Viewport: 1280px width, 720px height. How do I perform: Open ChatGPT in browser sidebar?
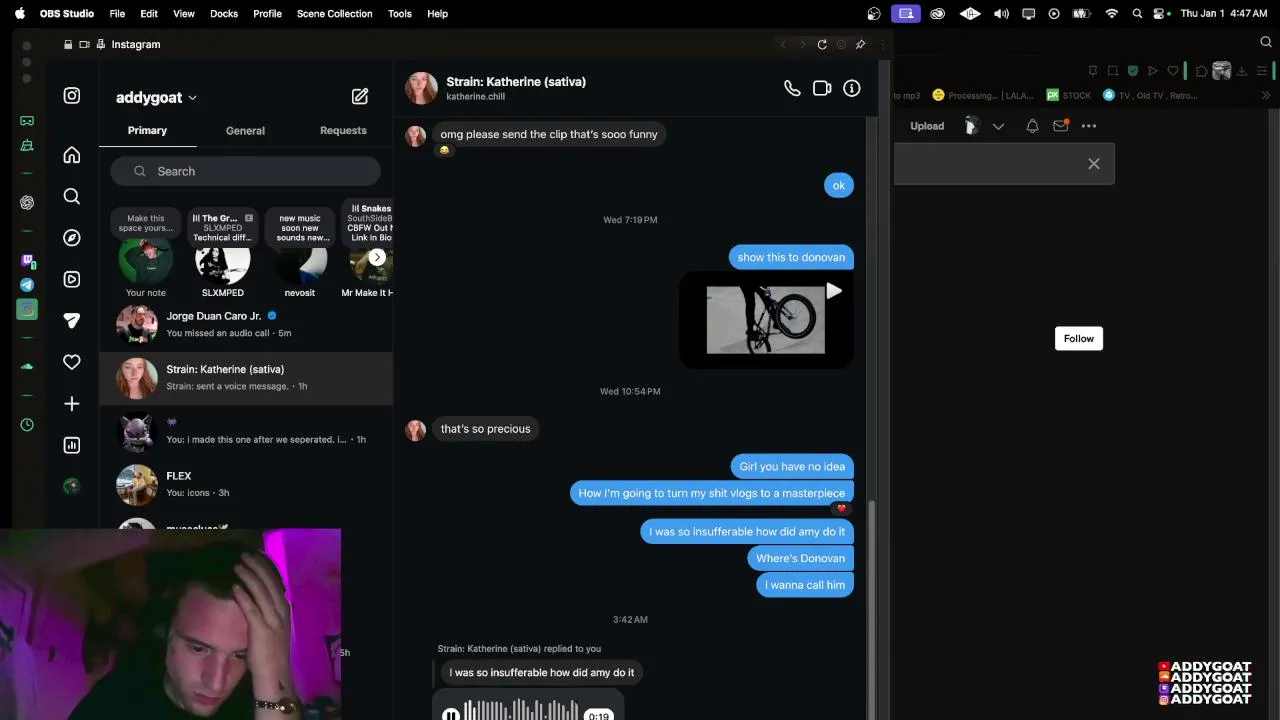pyautogui.click(x=27, y=202)
